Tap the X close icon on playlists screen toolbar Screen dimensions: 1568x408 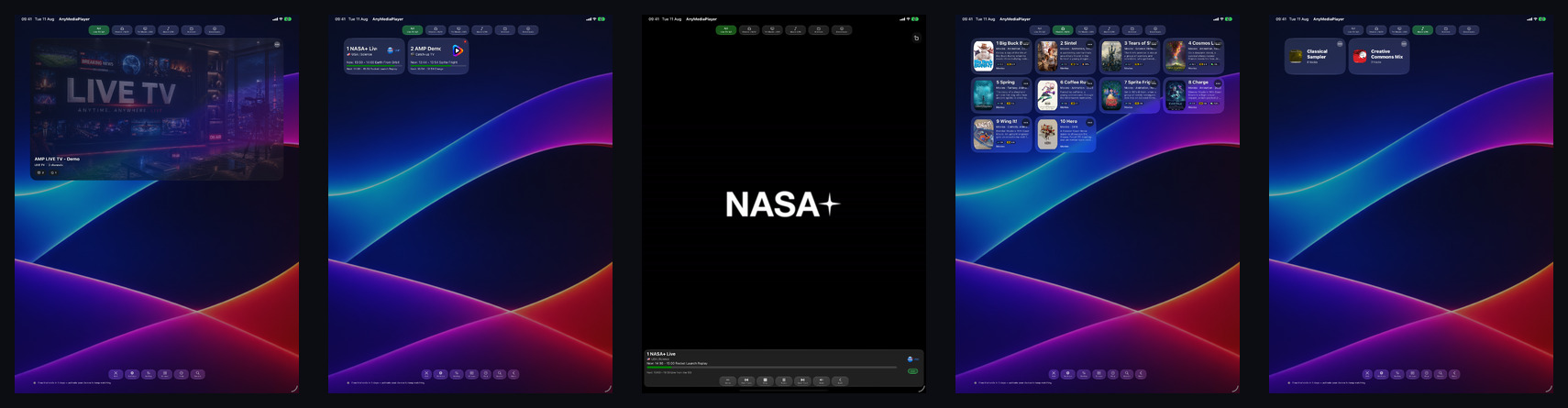tap(1368, 374)
